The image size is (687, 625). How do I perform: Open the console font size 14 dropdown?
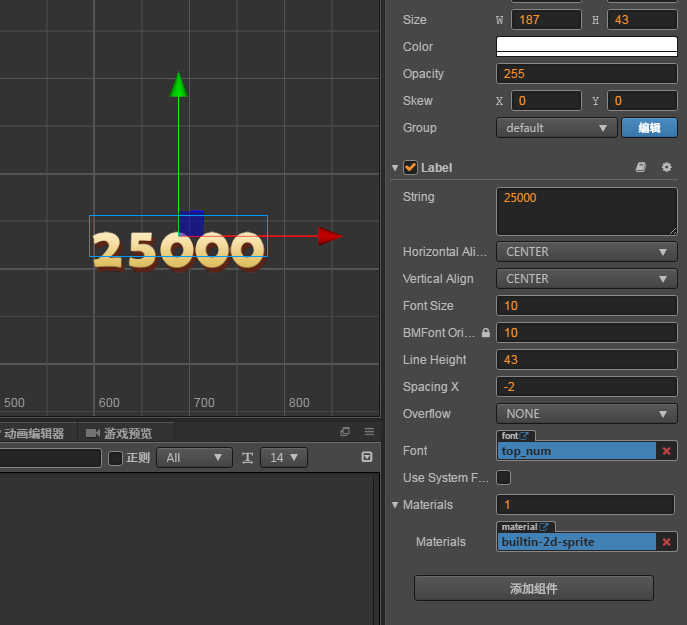283,458
